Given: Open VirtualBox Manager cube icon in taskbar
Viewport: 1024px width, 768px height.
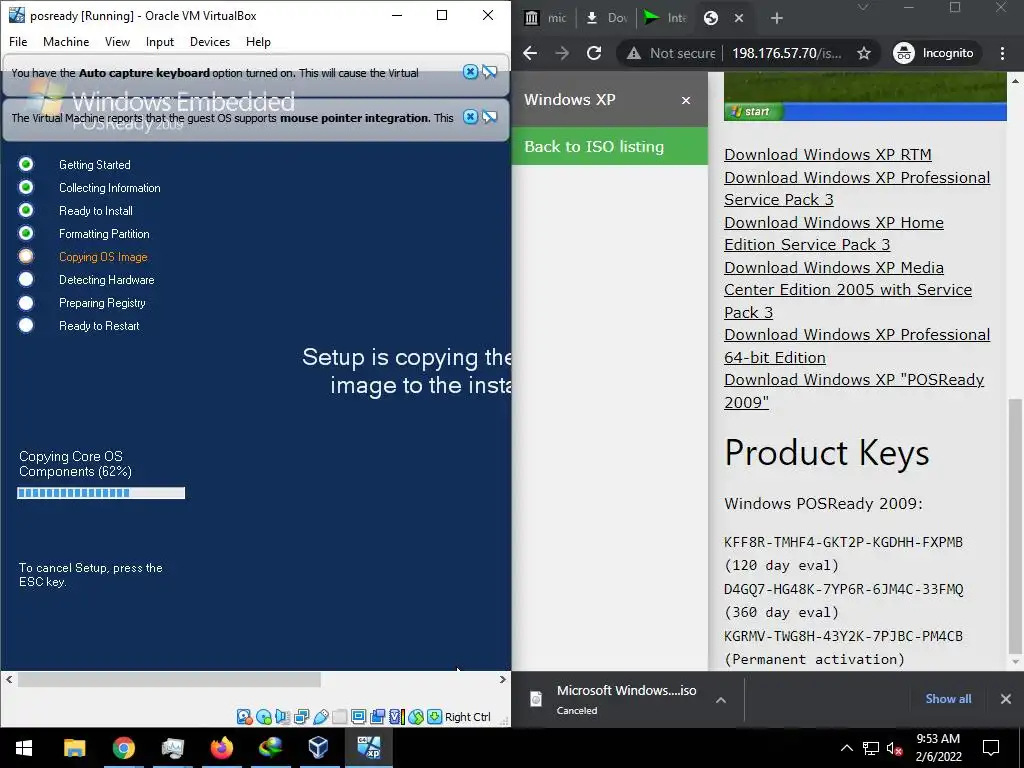Looking at the screenshot, I should click(x=319, y=748).
